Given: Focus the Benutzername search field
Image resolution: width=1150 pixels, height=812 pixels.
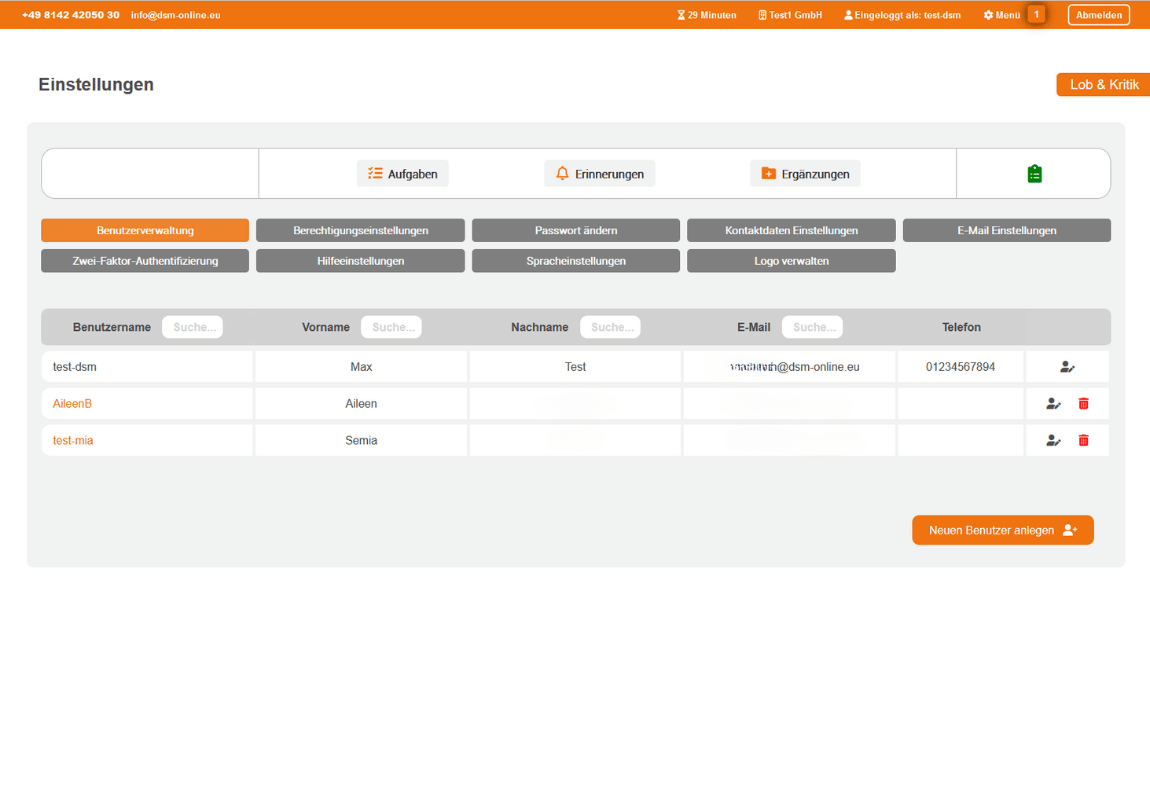Looking at the screenshot, I should click(192, 327).
